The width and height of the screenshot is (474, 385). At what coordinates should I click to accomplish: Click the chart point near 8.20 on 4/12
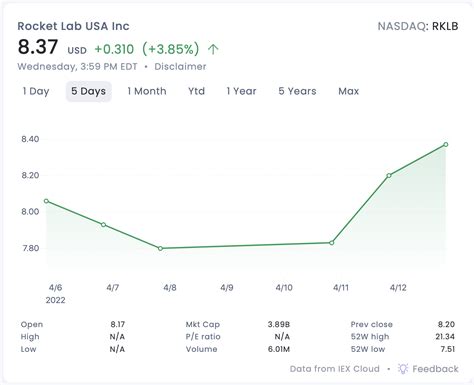[389, 175]
